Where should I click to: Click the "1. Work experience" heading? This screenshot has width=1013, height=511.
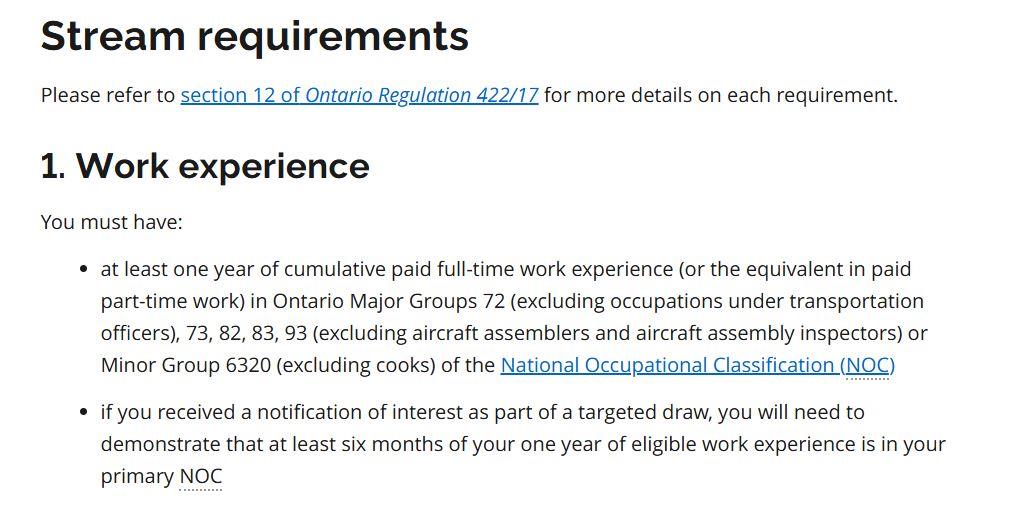click(x=205, y=166)
